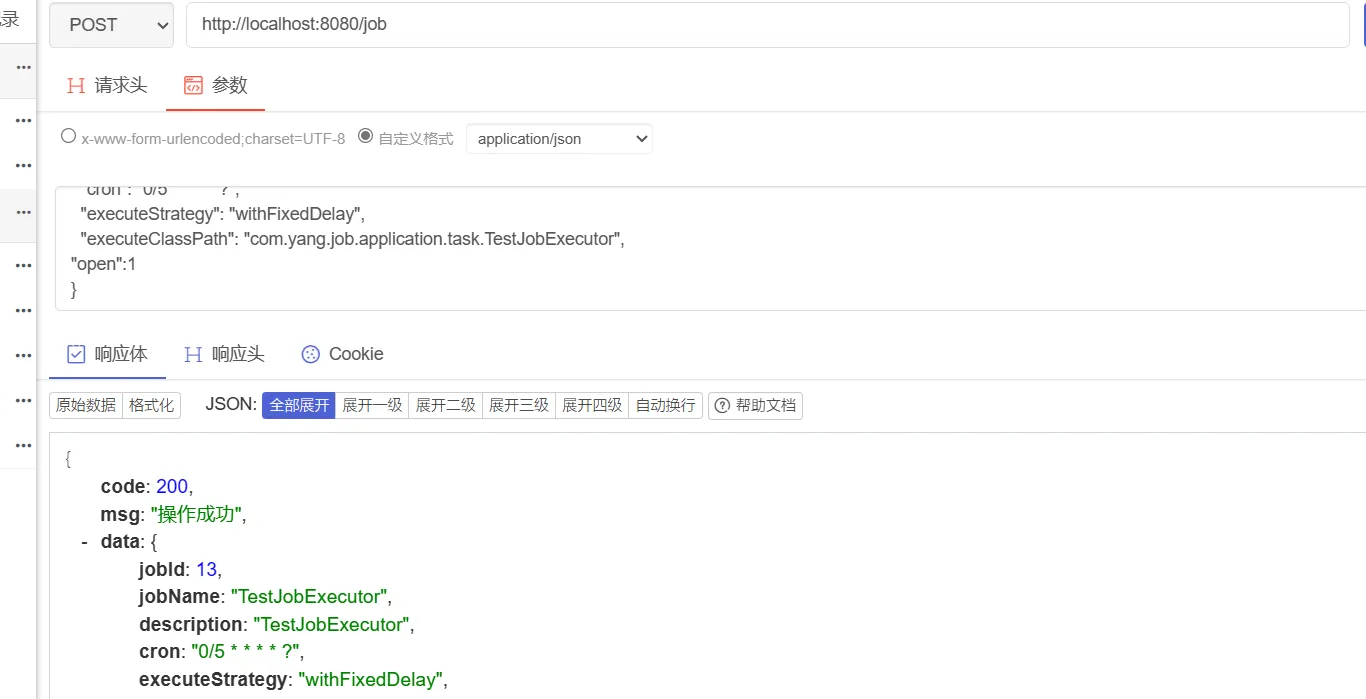Click the 格式化 format button

click(151, 406)
